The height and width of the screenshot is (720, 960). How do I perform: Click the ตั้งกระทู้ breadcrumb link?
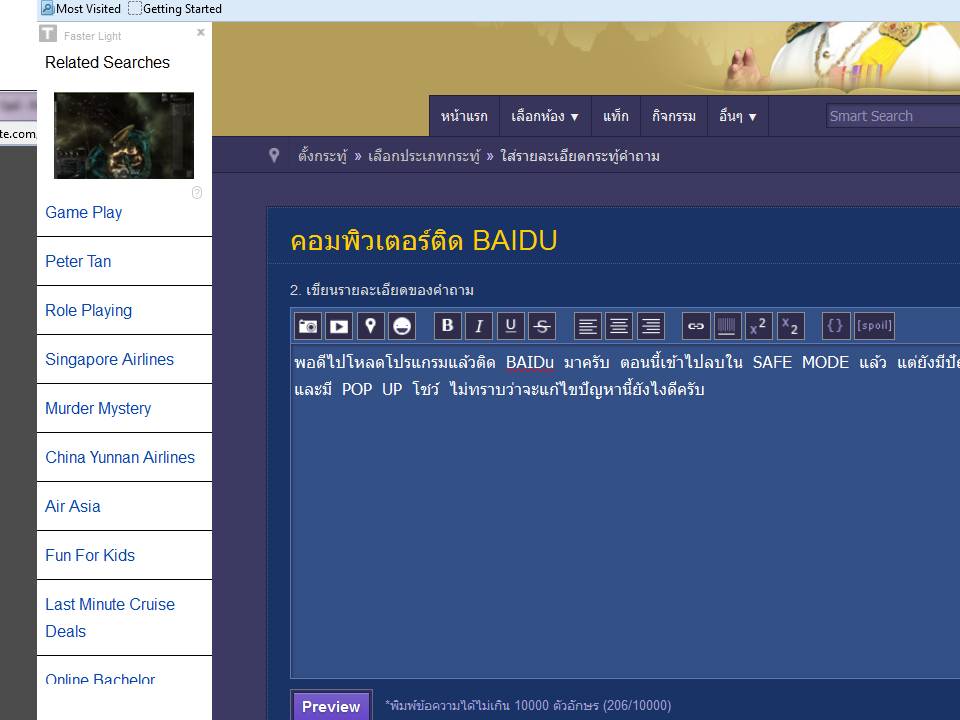tap(323, 156)
